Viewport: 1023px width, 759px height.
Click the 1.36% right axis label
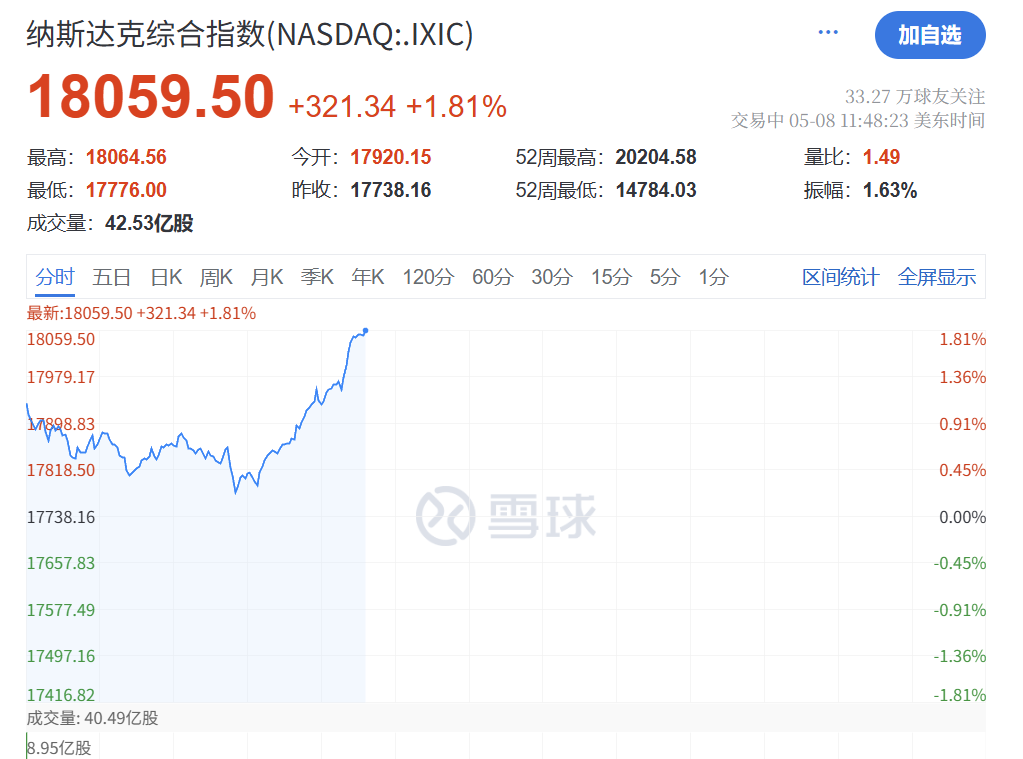coord(962,377)
